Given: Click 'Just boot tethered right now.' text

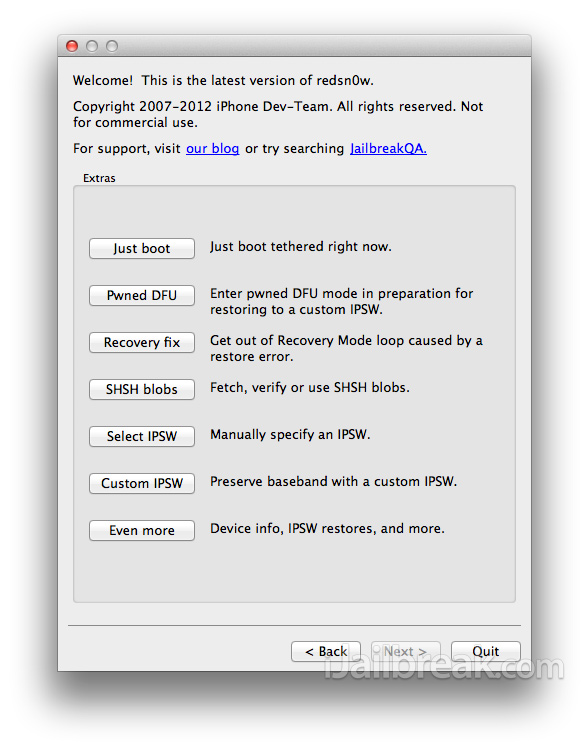Looking at the screenshot, I should coord(300,247).
